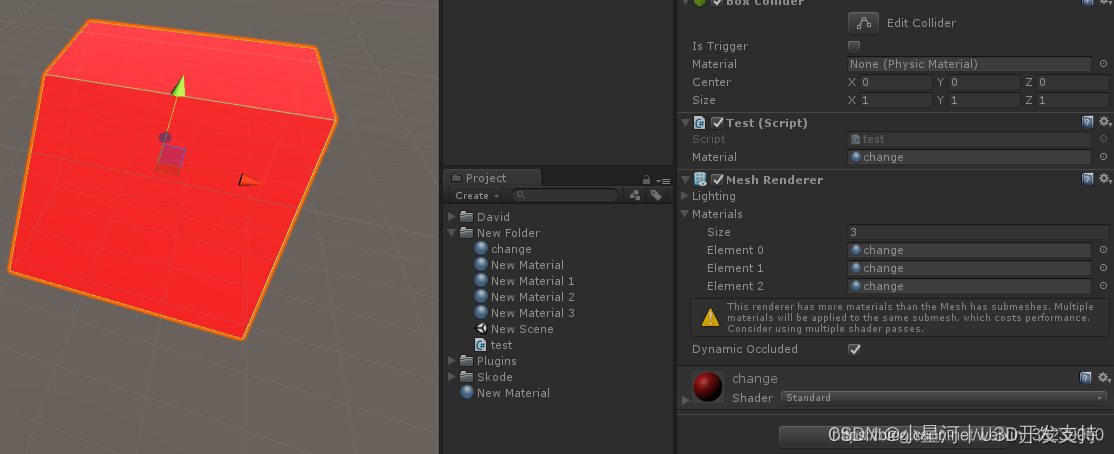Collapse the New Folder folder arrow
The image size is (1114, 454).
[x=452, y=232]
